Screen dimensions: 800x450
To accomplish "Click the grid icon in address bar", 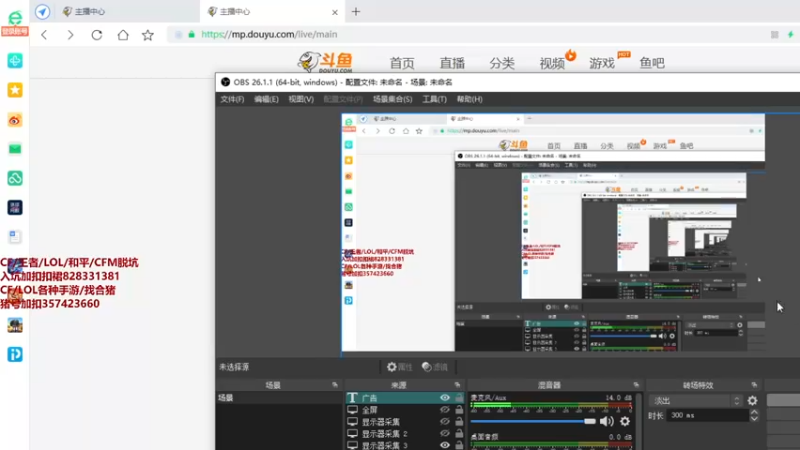I will tap(774, 35).
